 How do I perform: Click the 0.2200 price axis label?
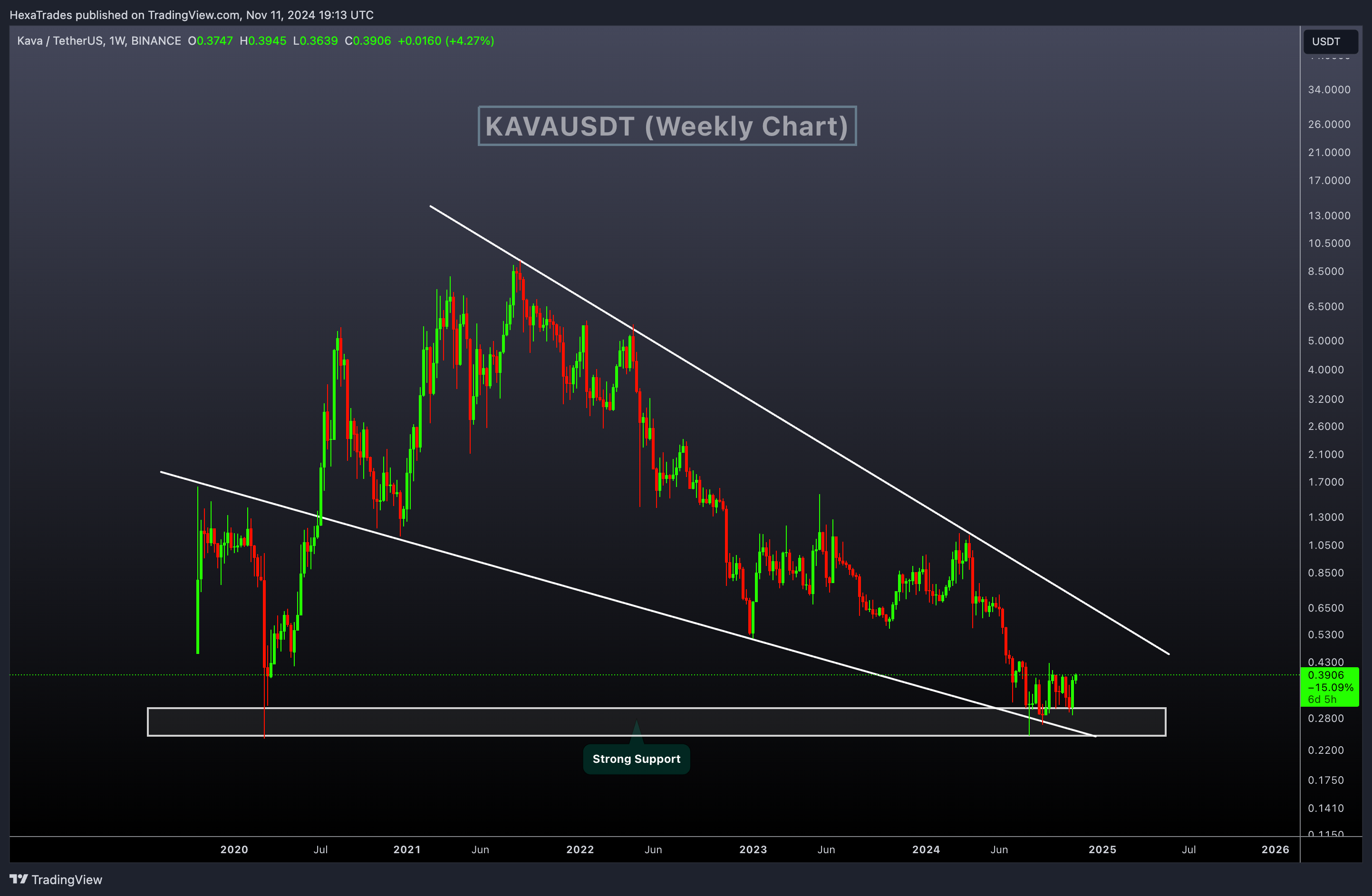click(1325, 750)
